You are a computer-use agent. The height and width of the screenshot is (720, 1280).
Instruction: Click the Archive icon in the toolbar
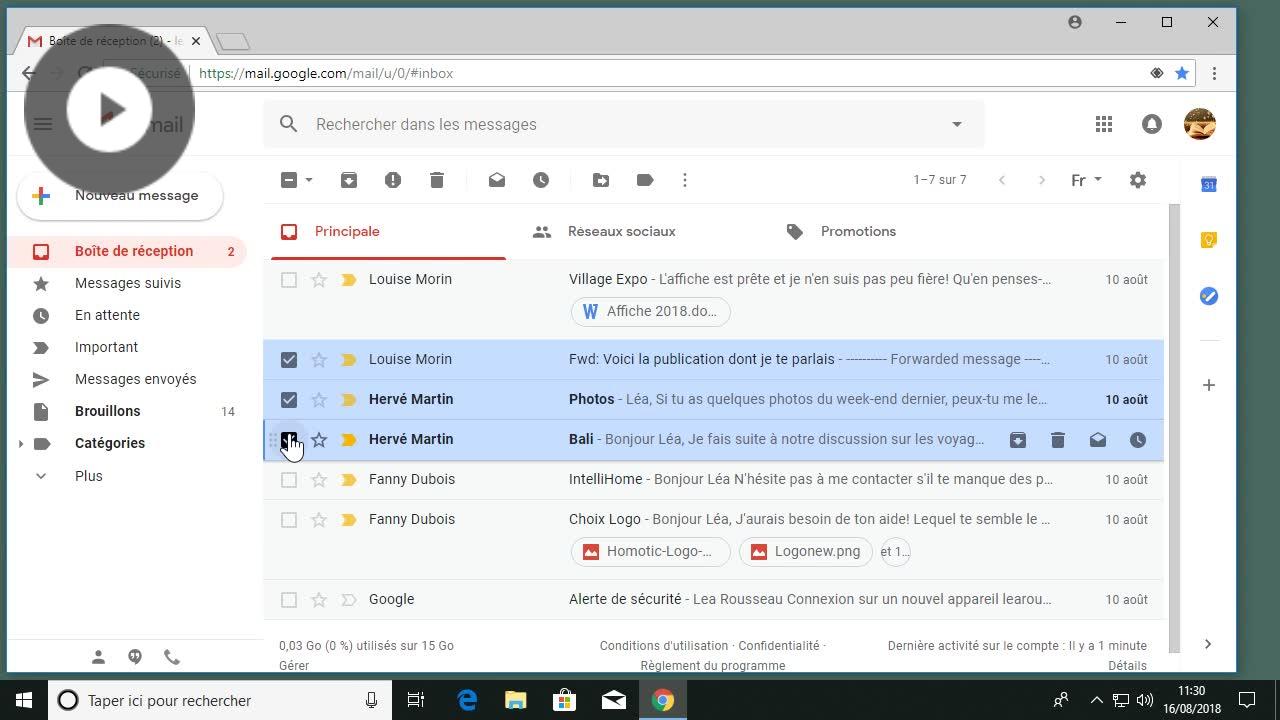[x=349, y=180]
